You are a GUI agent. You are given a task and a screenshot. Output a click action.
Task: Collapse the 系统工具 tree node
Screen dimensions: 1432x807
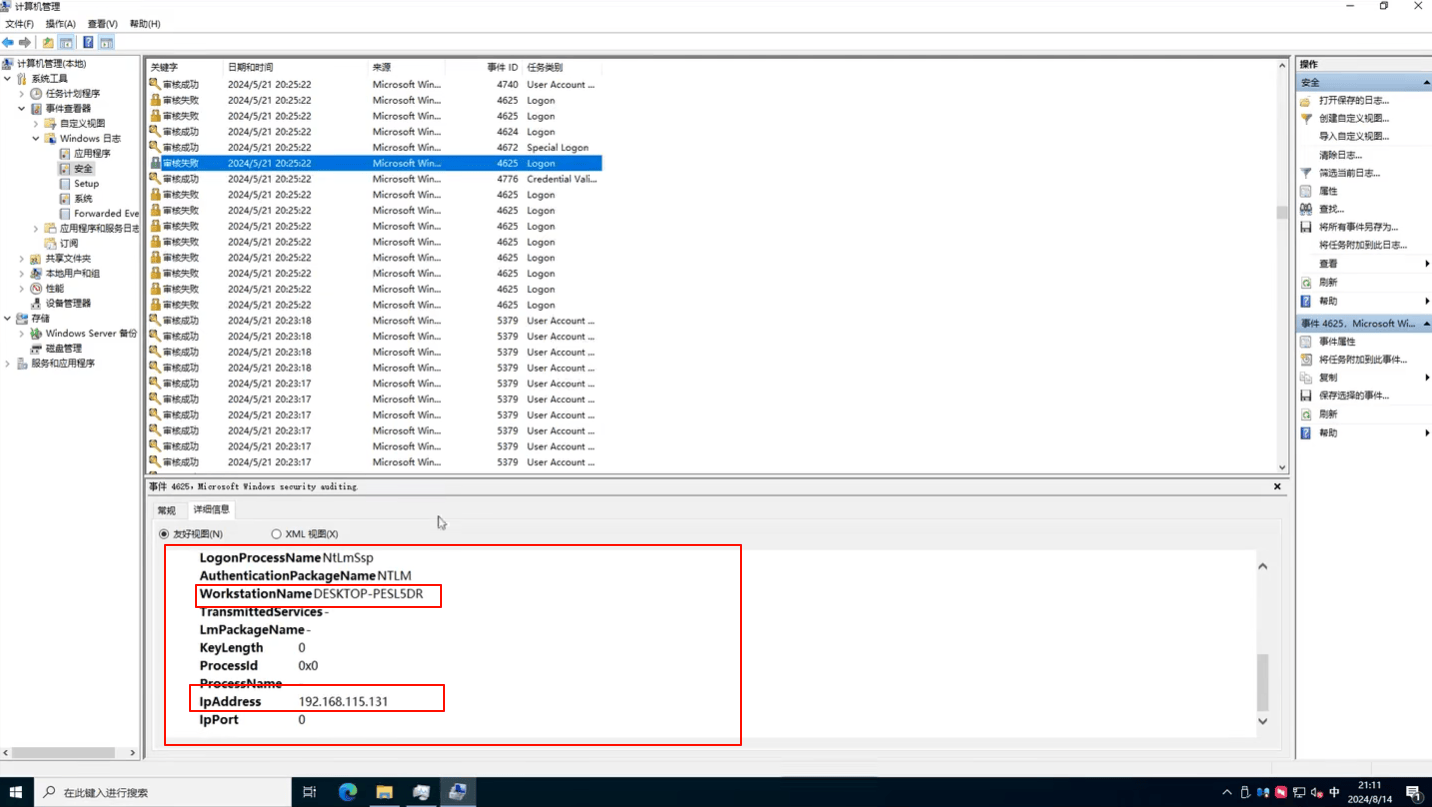pos(7,79)
